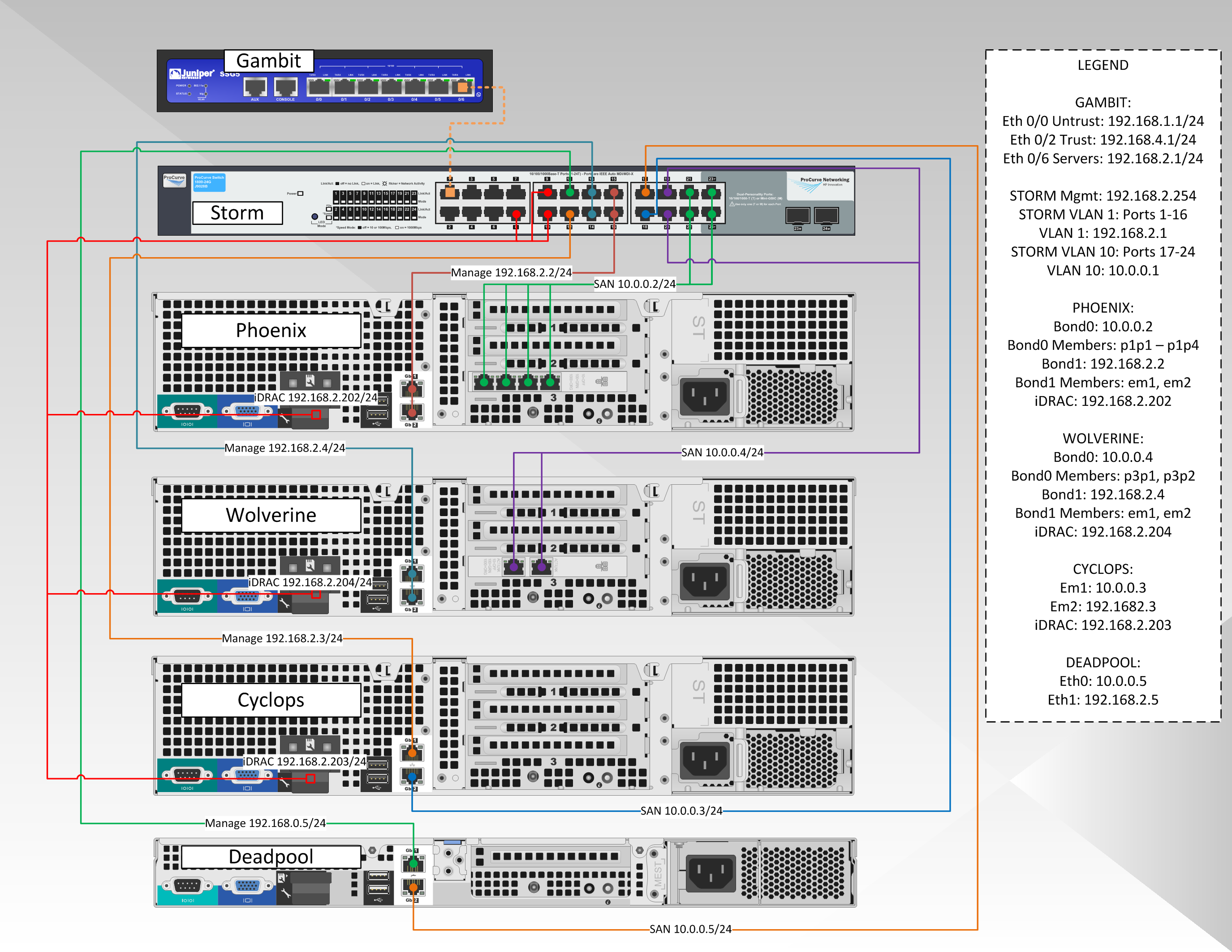Click the Juniper Networks logo on Gambit
This screenshot has height=952, width=1232.
click(x=191, y=74)
